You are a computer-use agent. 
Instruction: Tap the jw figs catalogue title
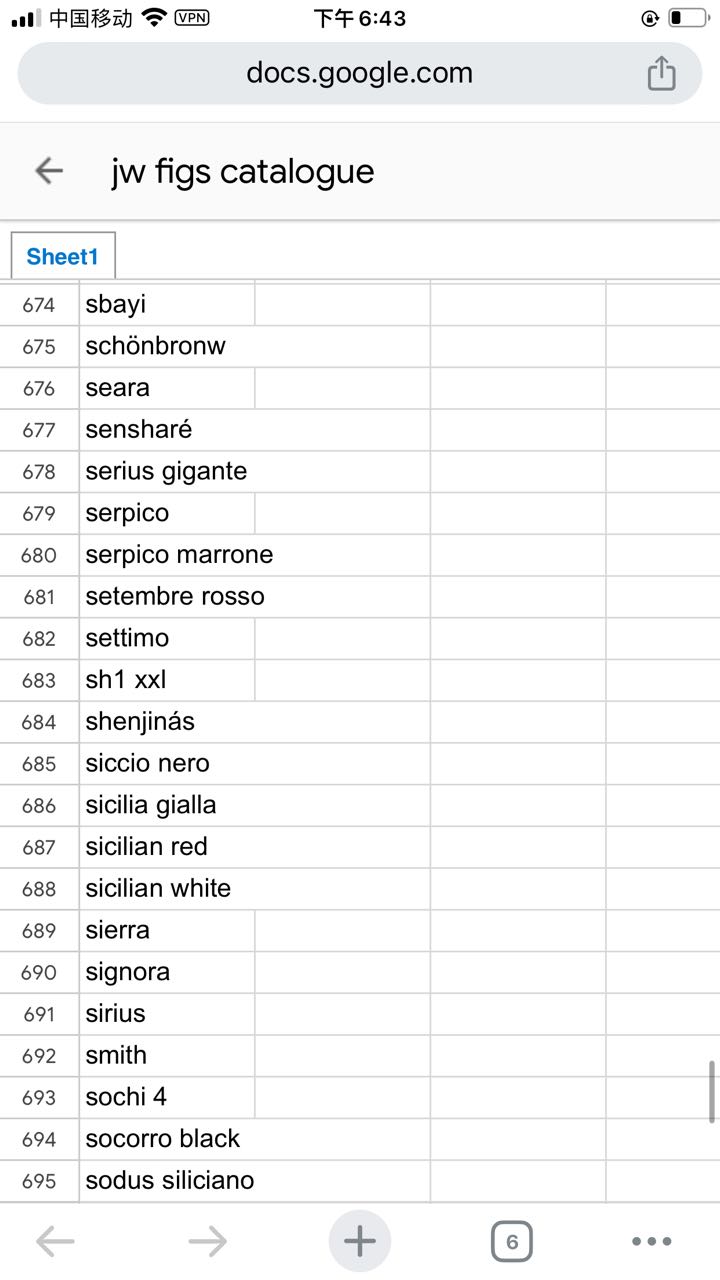click(242, 171)
